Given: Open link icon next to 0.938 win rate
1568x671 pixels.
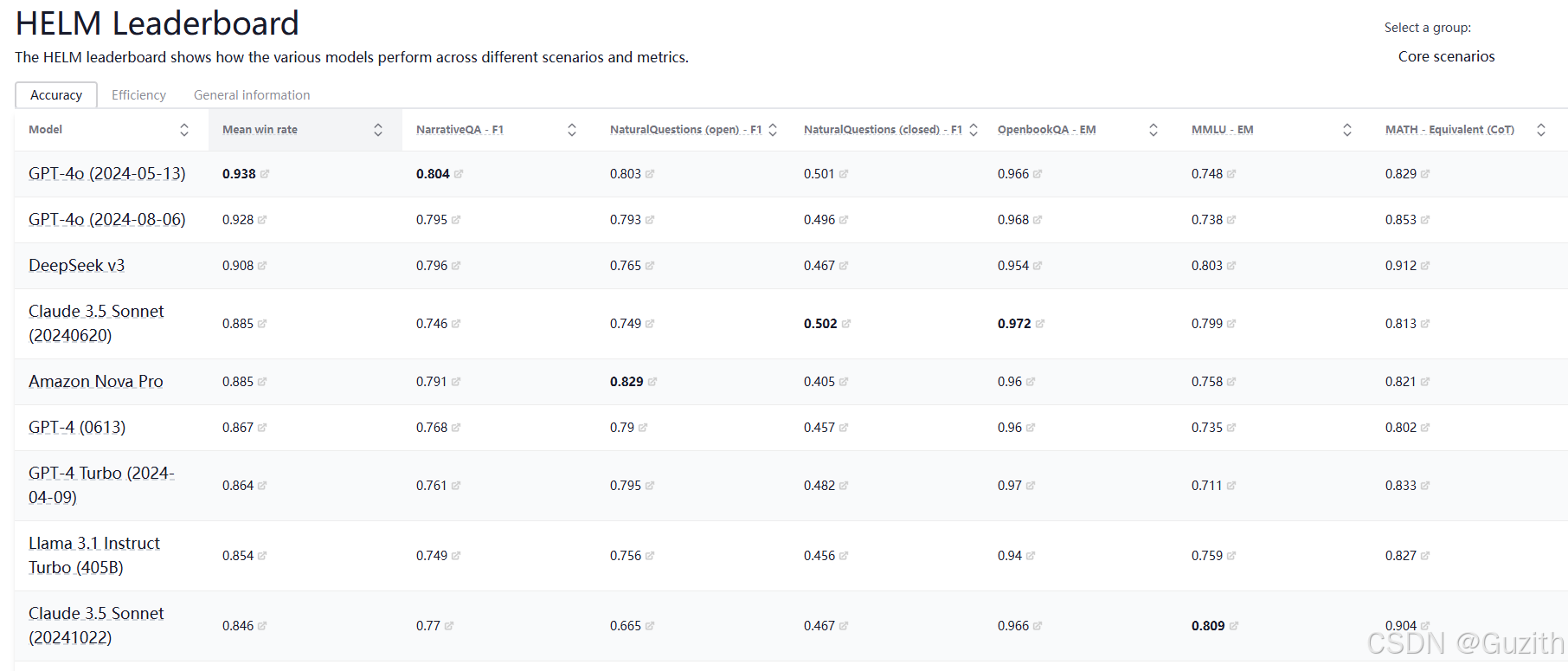Looking at the screenshot, I should pos(265,174).
